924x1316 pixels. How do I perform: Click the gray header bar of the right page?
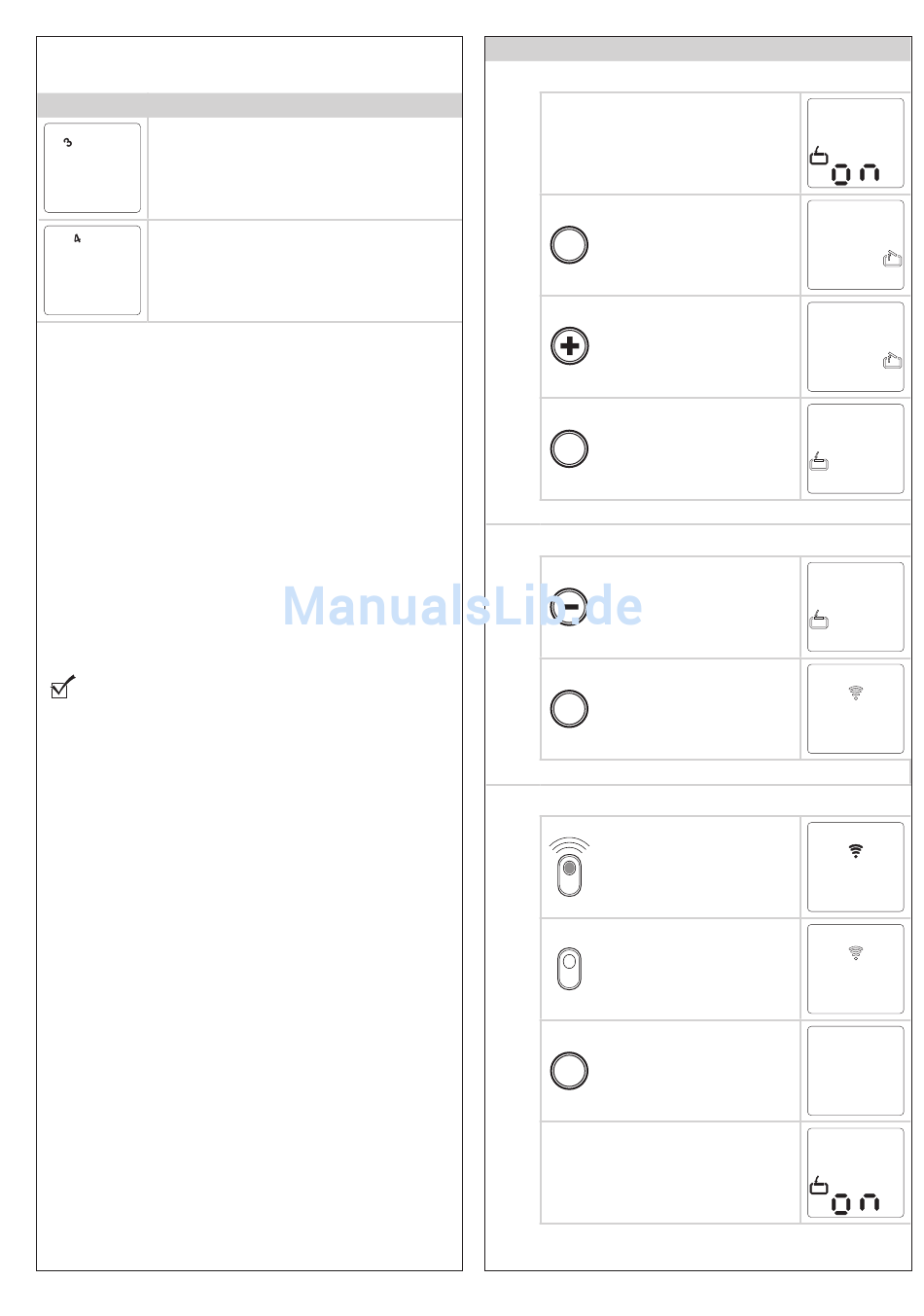pyautogui.click(x=698, y=49)
